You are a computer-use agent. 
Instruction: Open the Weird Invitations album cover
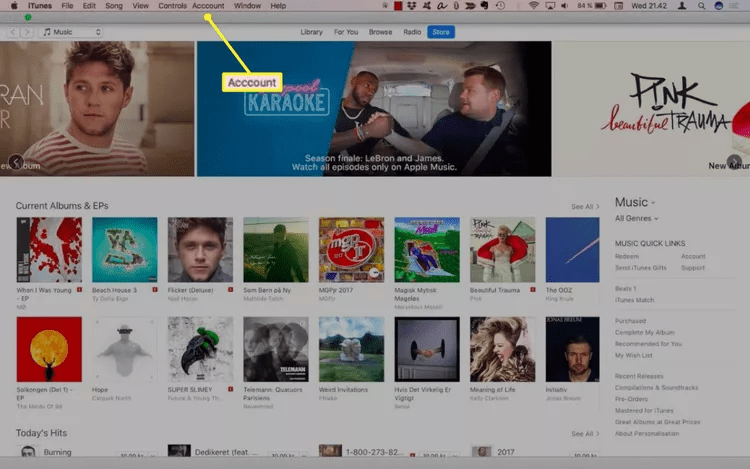pos(351,349)
